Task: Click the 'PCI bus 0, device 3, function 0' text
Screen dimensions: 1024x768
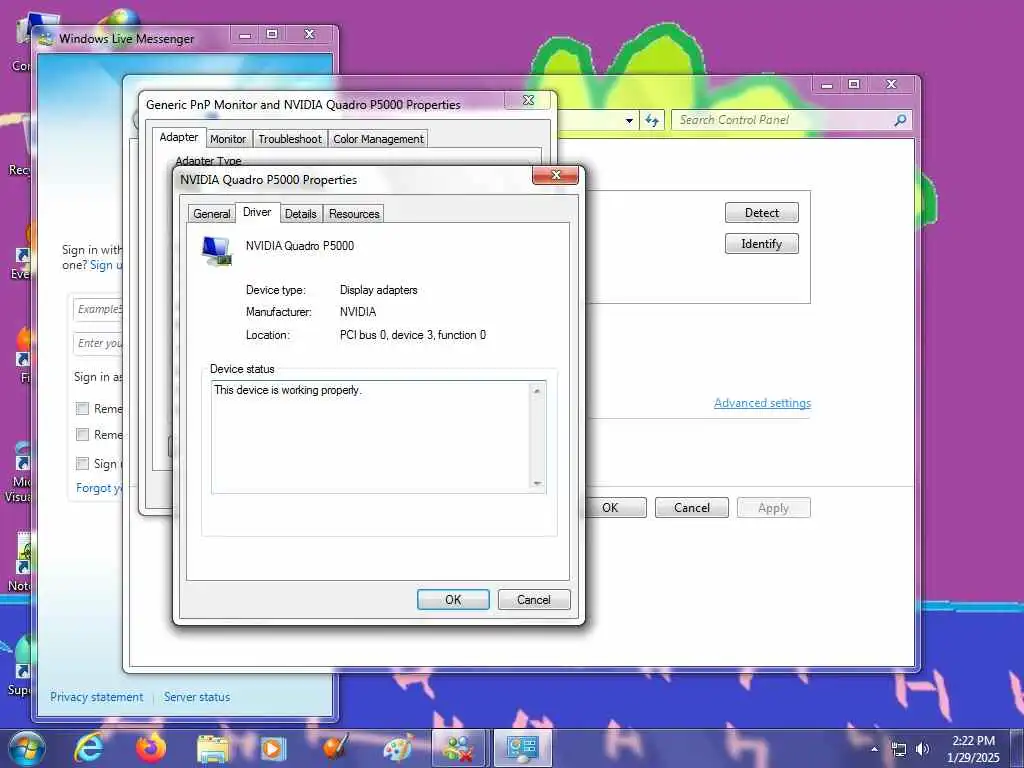Action: coord(413,335)
